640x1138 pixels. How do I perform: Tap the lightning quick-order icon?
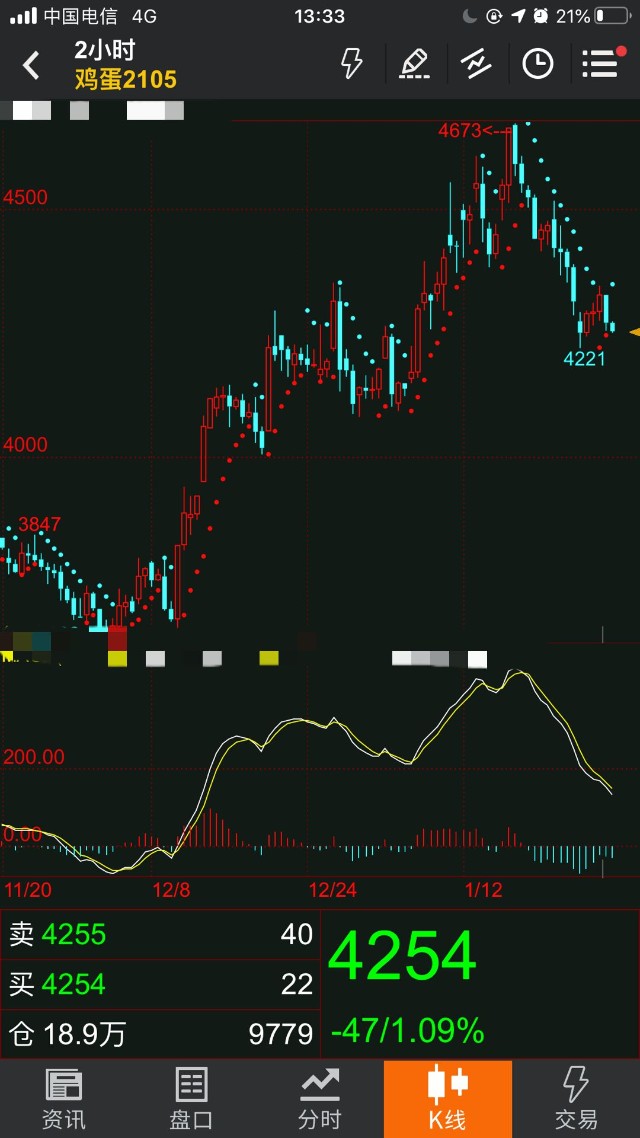click(351, 64)
